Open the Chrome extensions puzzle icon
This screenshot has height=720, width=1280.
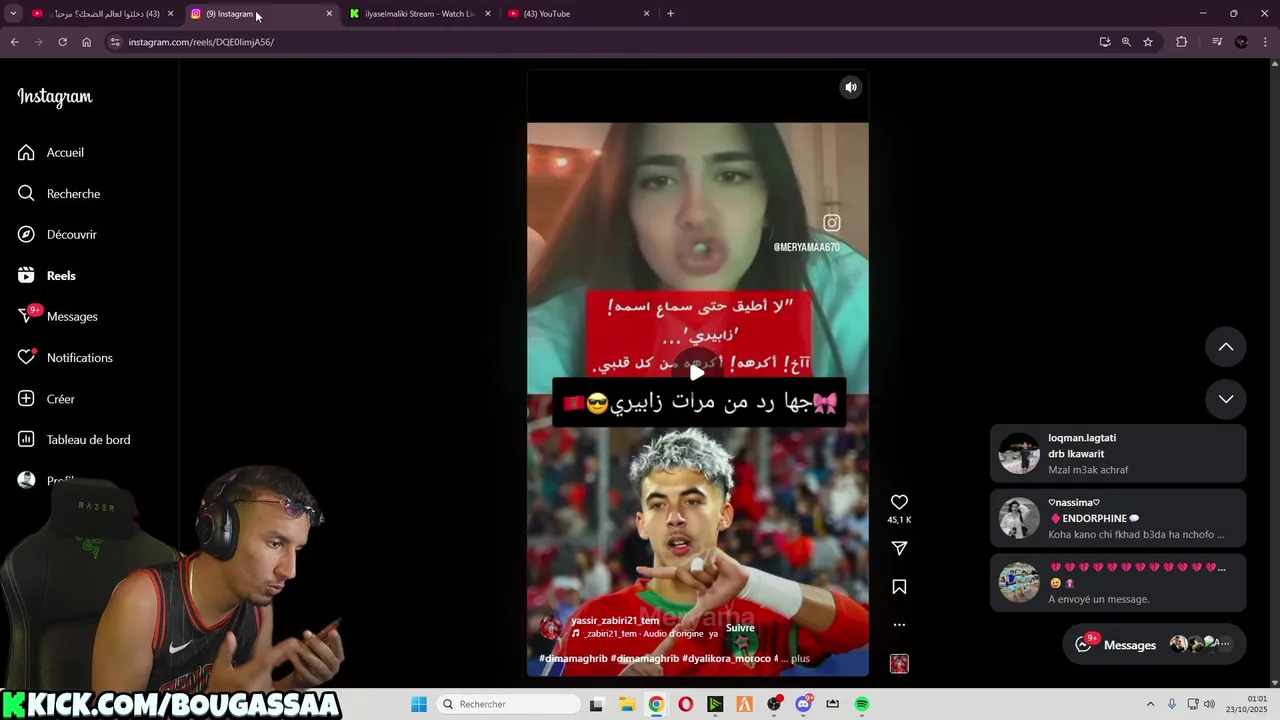(x=1181, y=42)
